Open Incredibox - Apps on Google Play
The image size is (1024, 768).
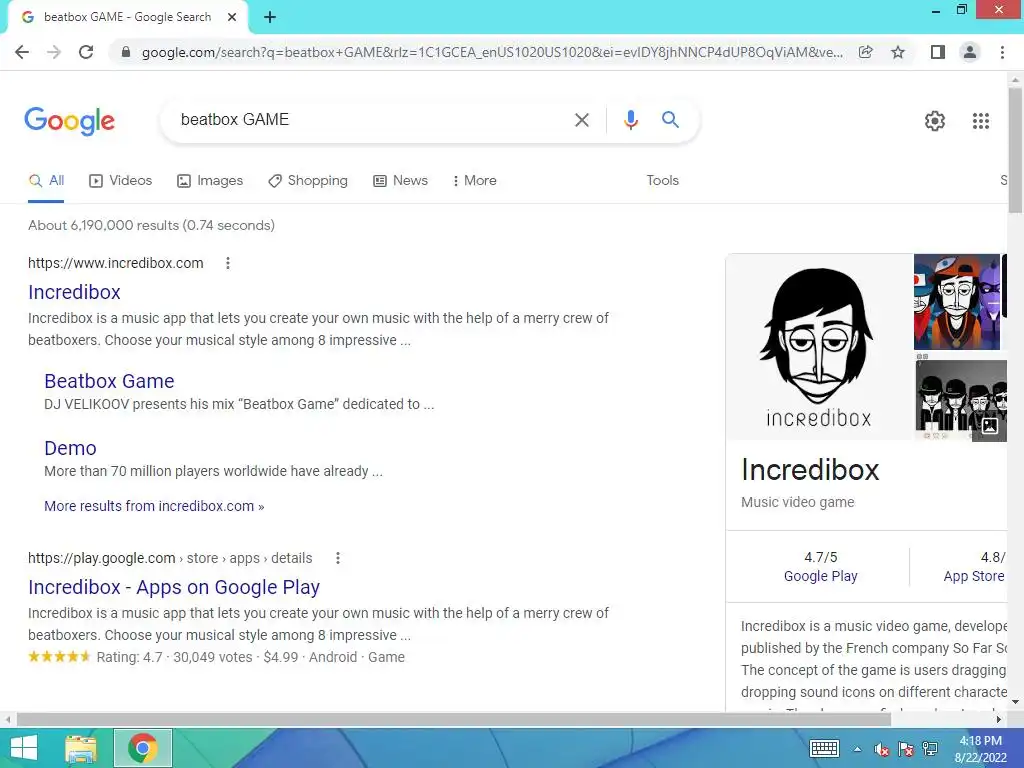174,587
